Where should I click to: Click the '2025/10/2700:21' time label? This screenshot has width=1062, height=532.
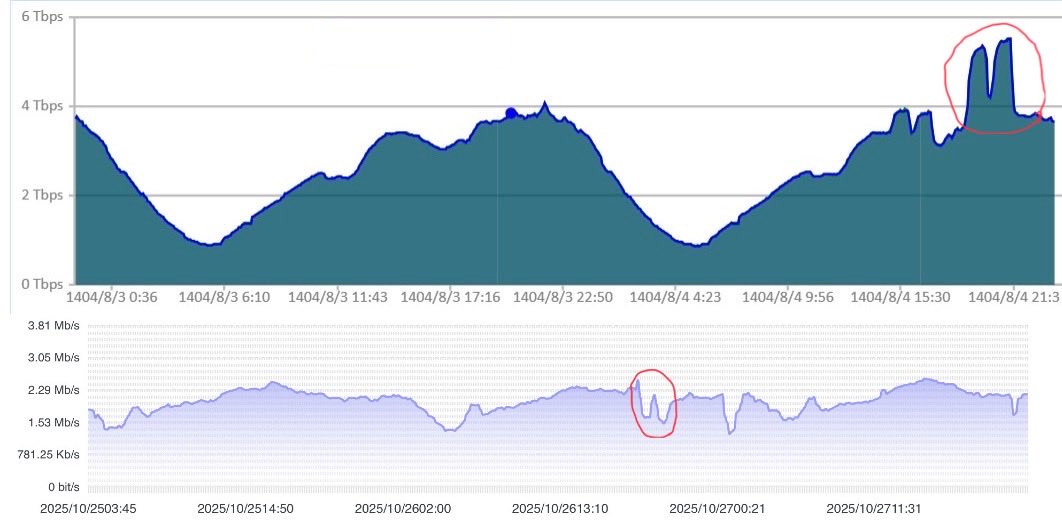(717, 508)
